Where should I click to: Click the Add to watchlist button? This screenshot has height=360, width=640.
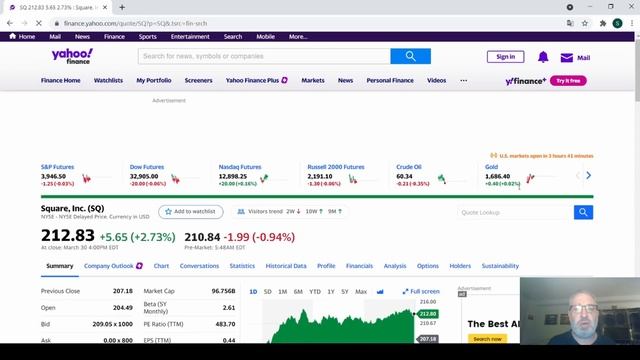pos(191,212)
